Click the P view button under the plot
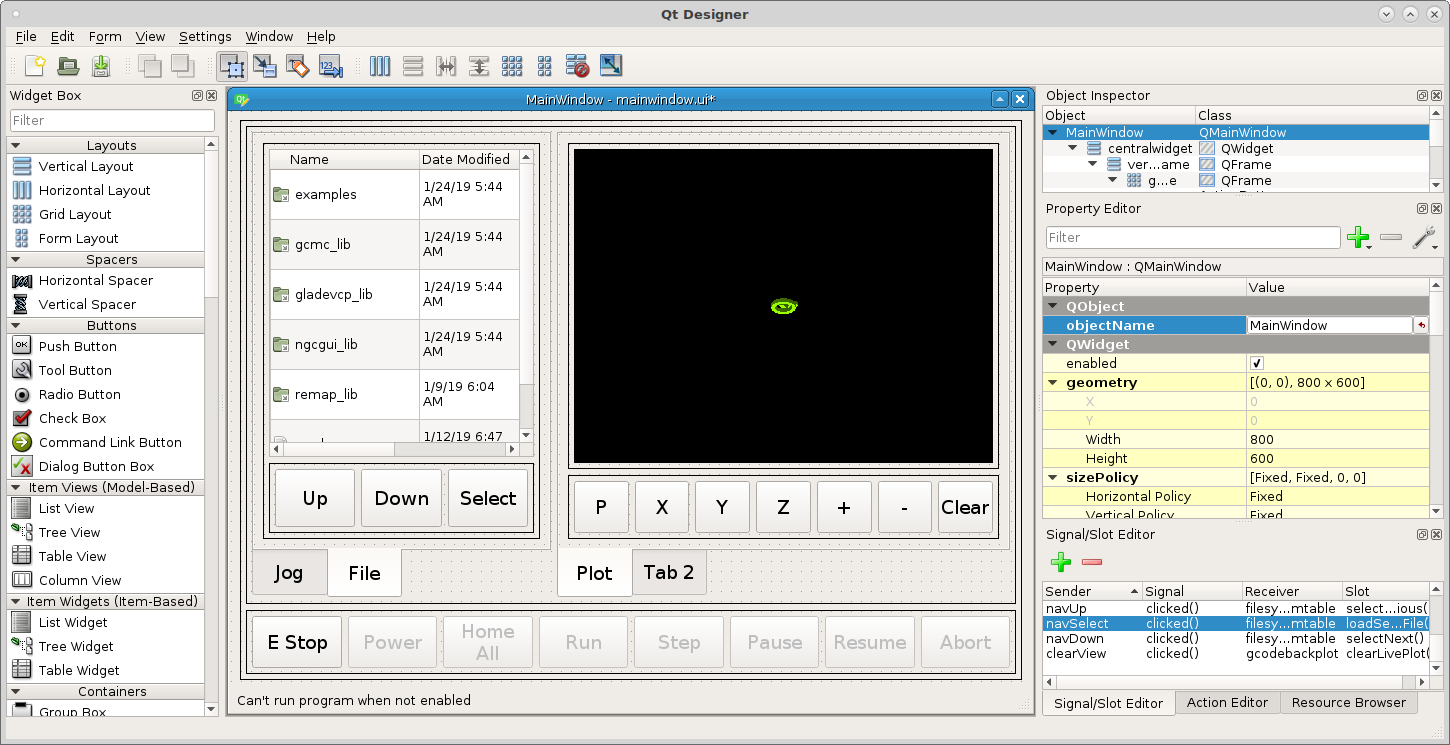1450x745 pixels. click(601, 507)
